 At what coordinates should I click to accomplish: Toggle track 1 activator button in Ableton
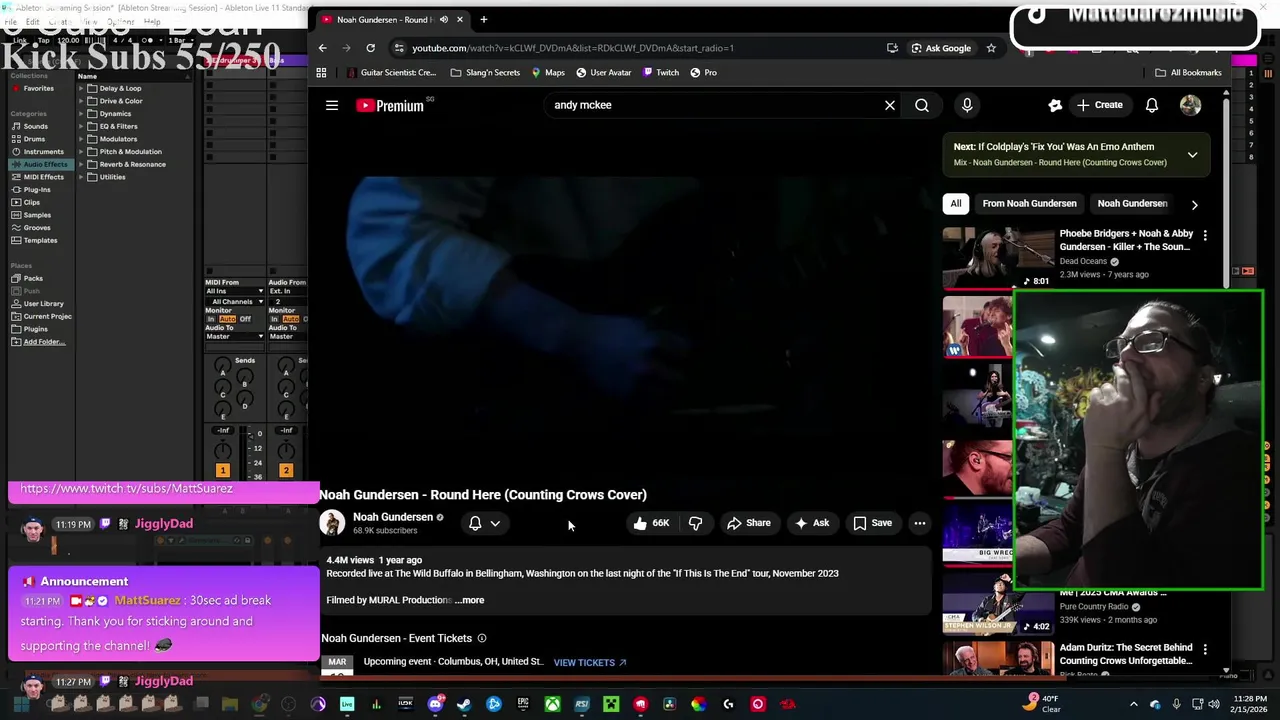tap(222, 470)
